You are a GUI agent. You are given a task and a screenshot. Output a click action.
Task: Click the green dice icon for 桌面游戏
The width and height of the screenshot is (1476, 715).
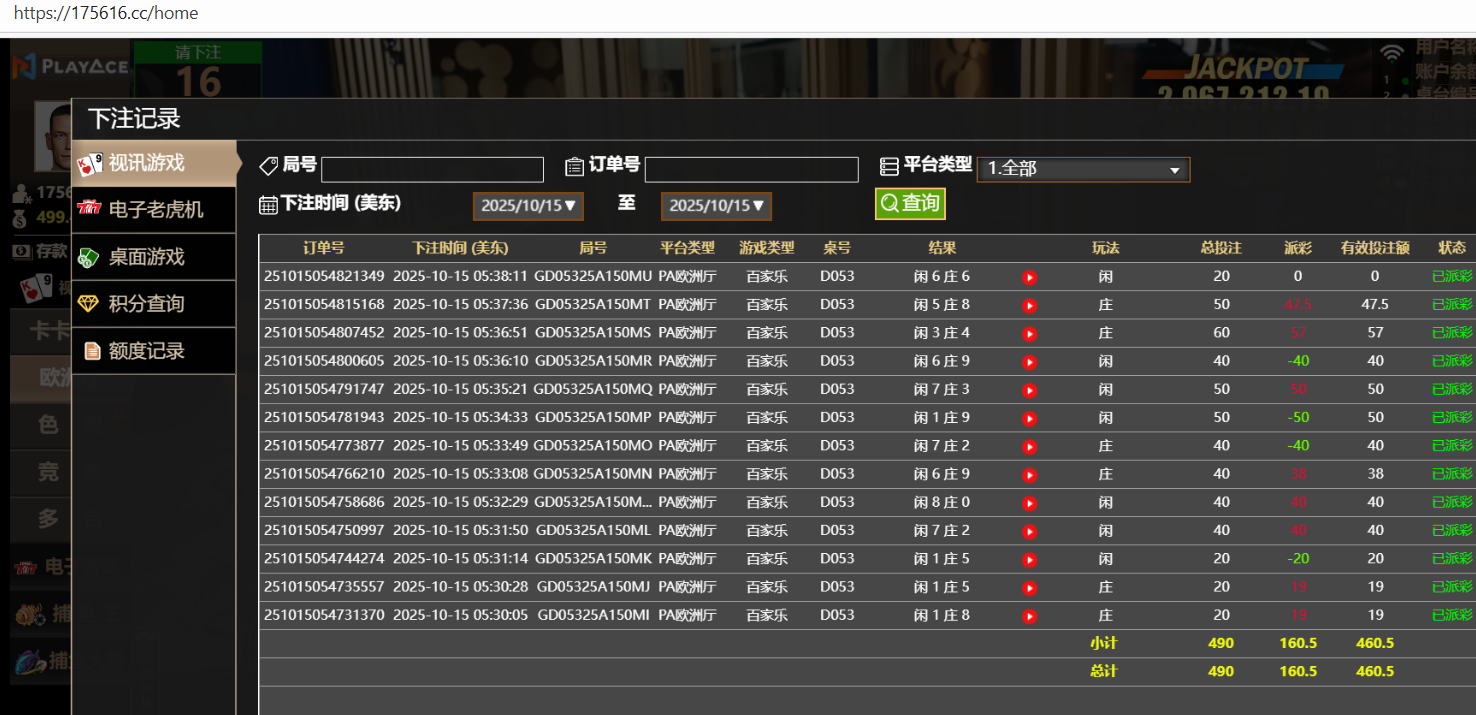89,257
